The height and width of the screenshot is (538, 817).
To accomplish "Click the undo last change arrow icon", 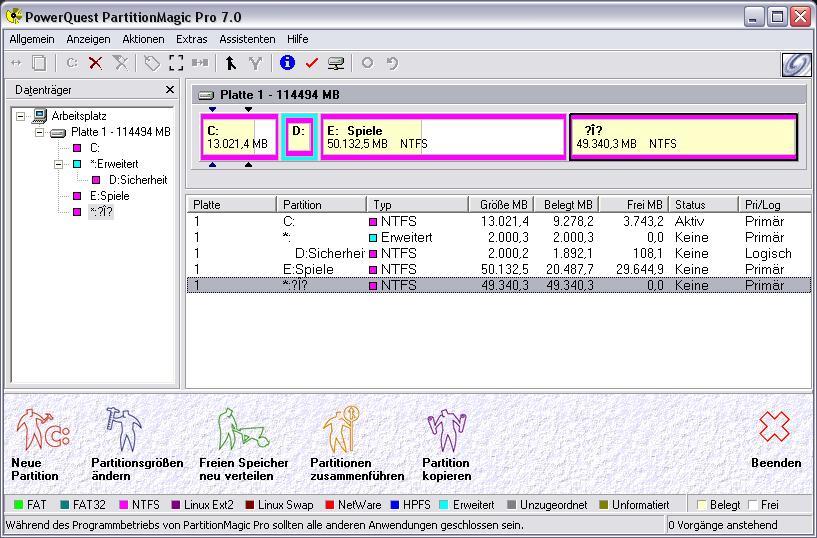I will pyautogui.click(x=392, y=63).
